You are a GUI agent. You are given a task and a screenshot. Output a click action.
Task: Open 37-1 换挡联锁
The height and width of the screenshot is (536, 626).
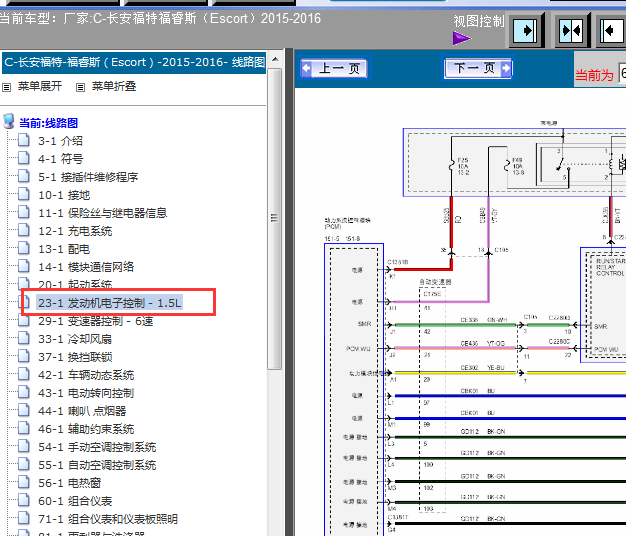point(75,357)
